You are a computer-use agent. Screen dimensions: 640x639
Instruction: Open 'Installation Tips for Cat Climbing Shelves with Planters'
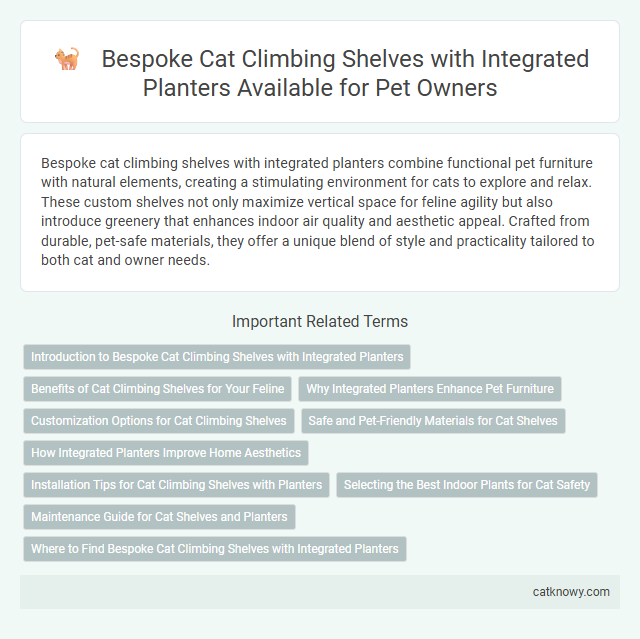tap(176, 485)
